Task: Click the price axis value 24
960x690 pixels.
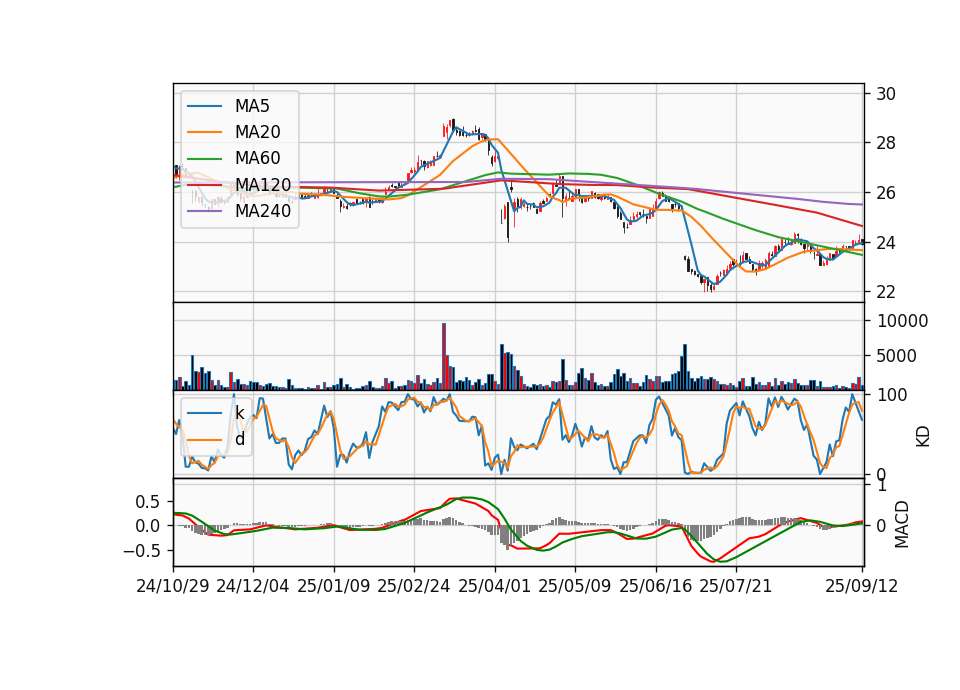Action: coord(886,243)
